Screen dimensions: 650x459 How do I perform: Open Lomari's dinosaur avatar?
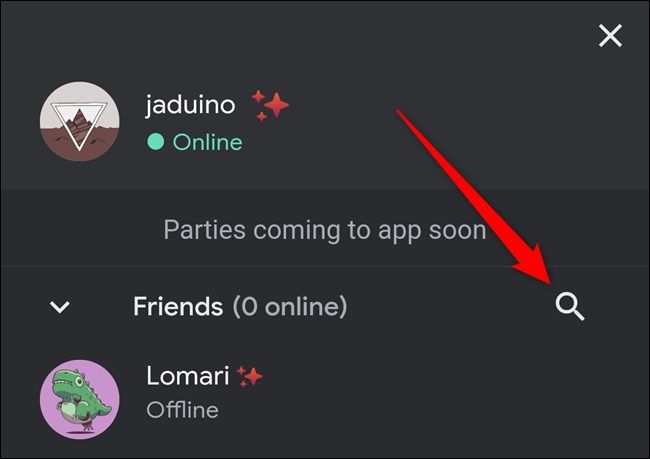(80, 399)
